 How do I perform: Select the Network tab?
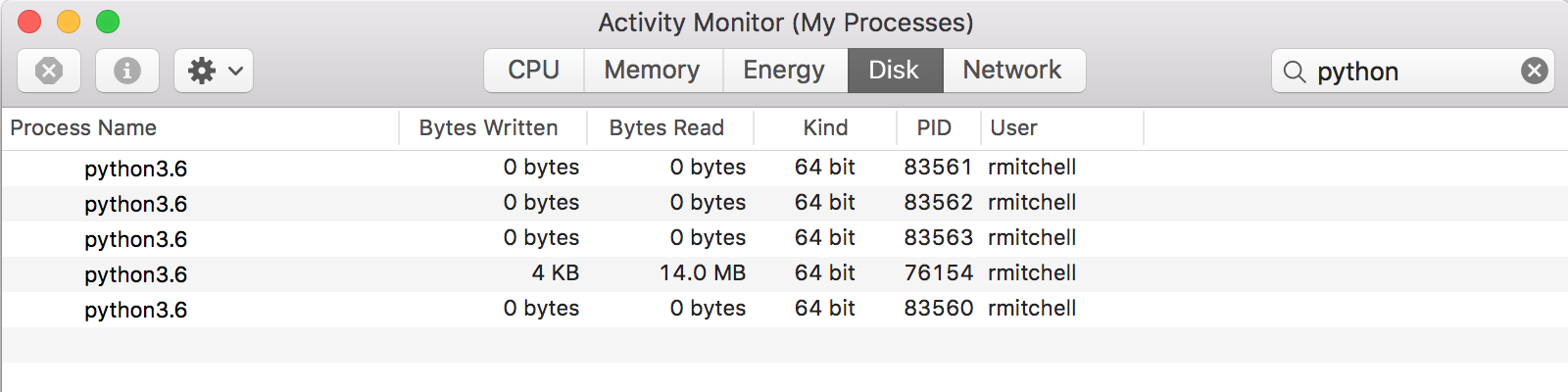tap(1012, 71)
